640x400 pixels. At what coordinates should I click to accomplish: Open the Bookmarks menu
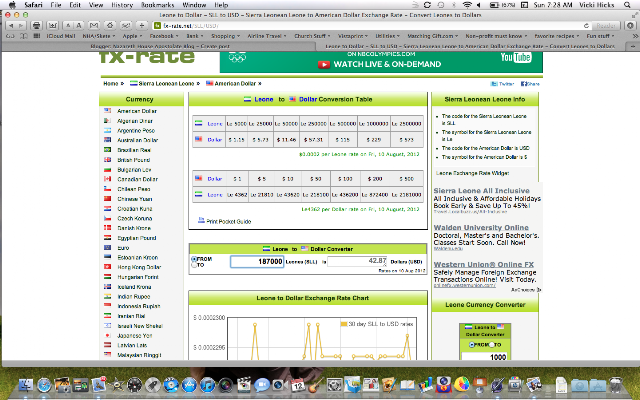tap(158, 5)
